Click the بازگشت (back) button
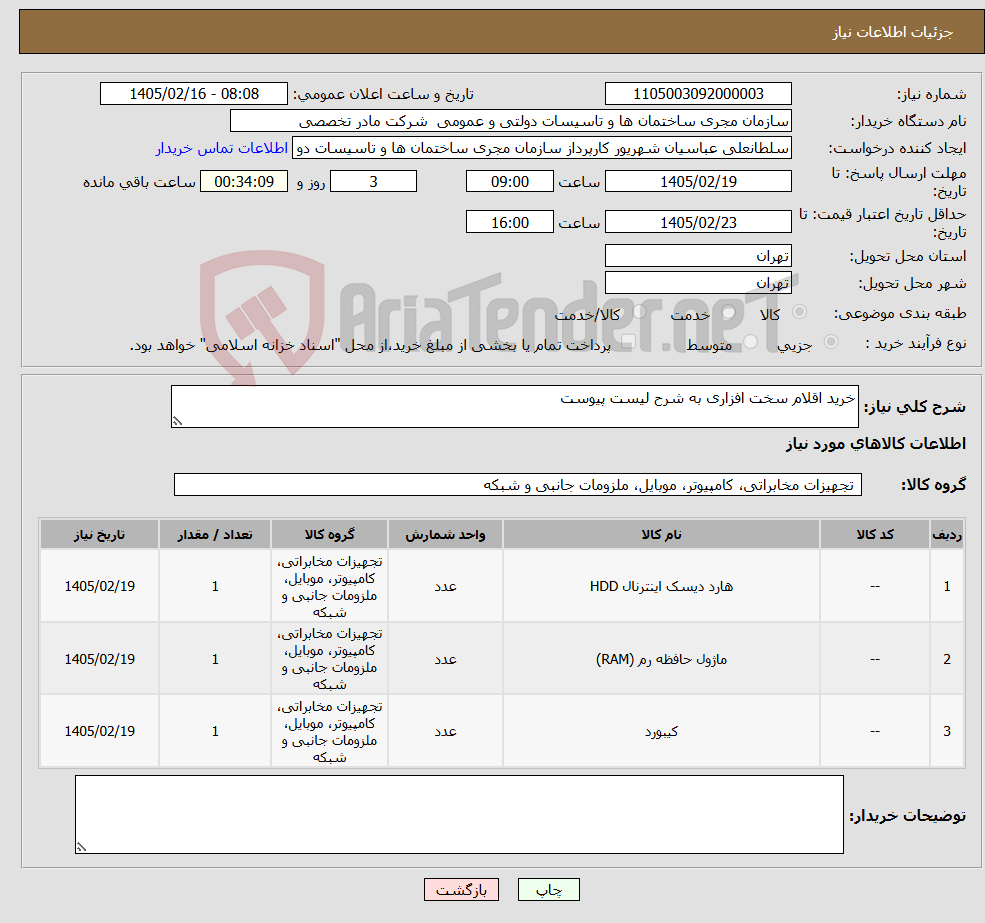Image resolution: width=985 pixels, height=923 pixels. click(x=461, y=890)
